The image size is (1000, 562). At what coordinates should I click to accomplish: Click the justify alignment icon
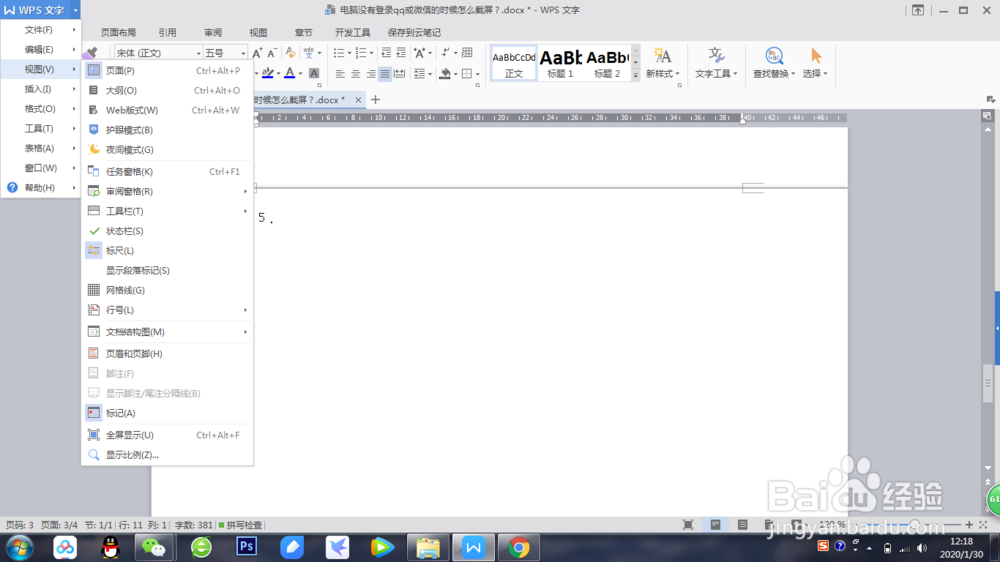(385, 74)
